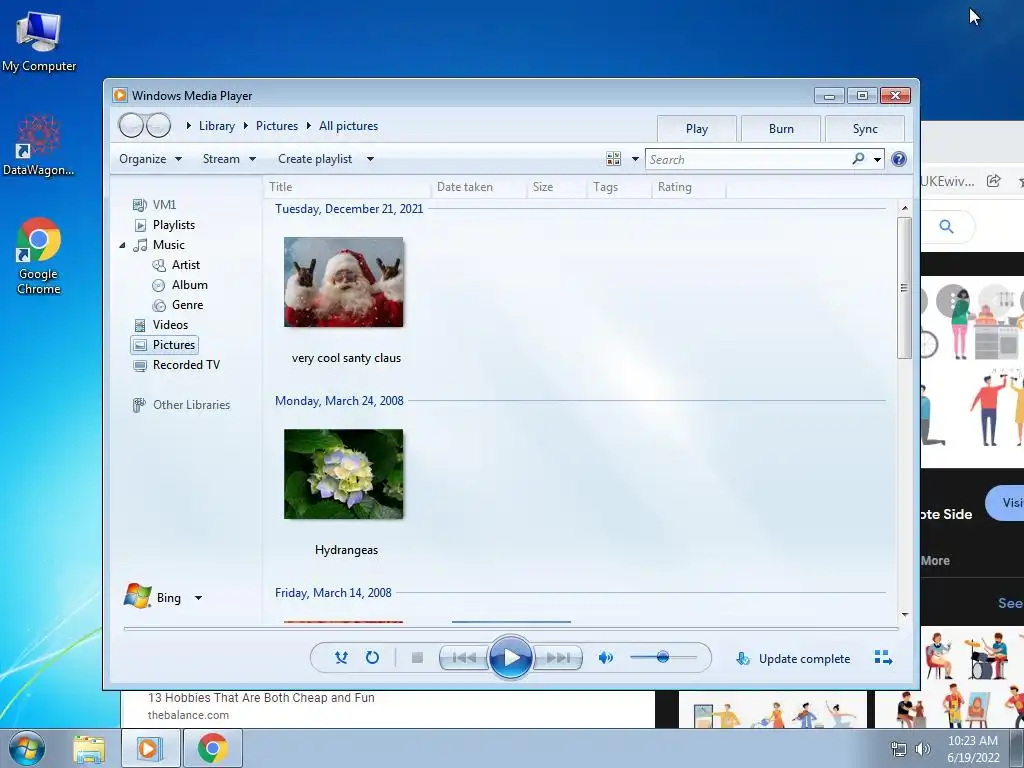The image size is (1024, 768).
Task: Expand the arrow before Library breadcrumb
Action: 188,125
